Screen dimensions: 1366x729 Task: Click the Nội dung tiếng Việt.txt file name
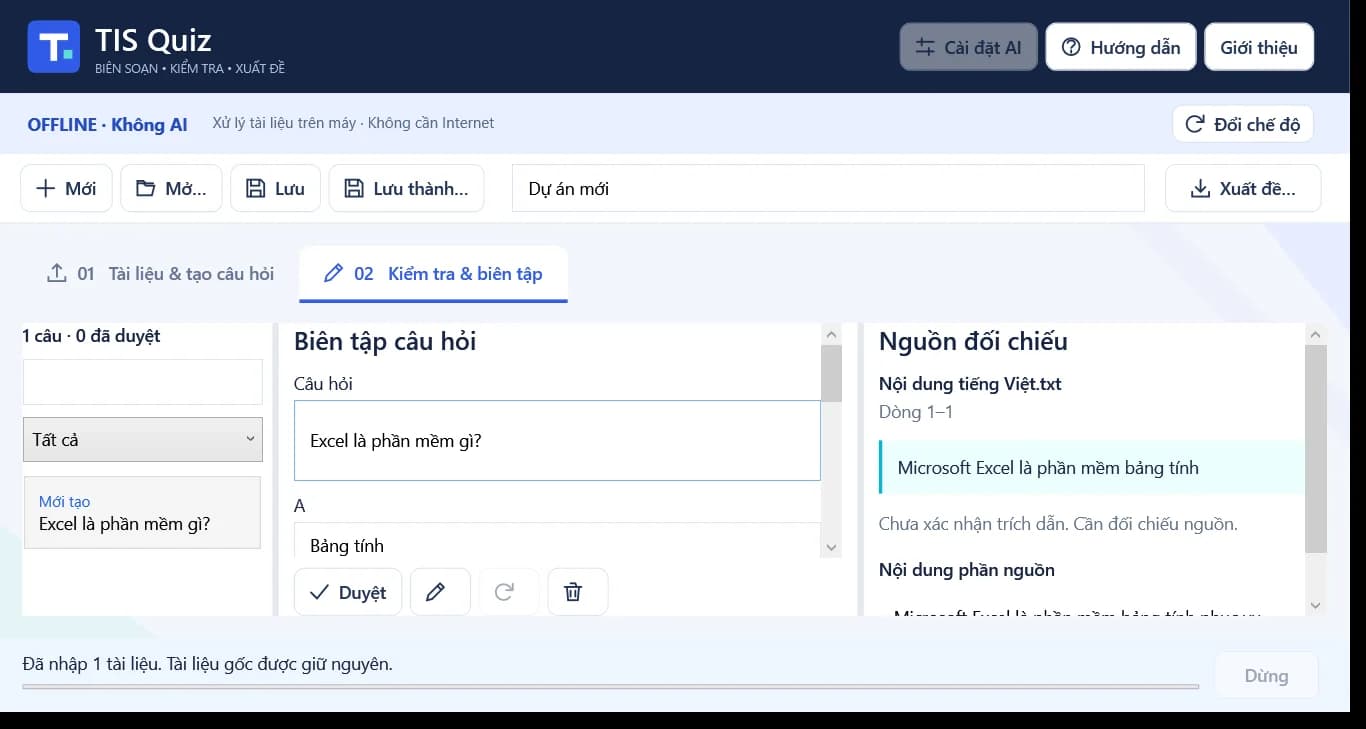[970, 383]
